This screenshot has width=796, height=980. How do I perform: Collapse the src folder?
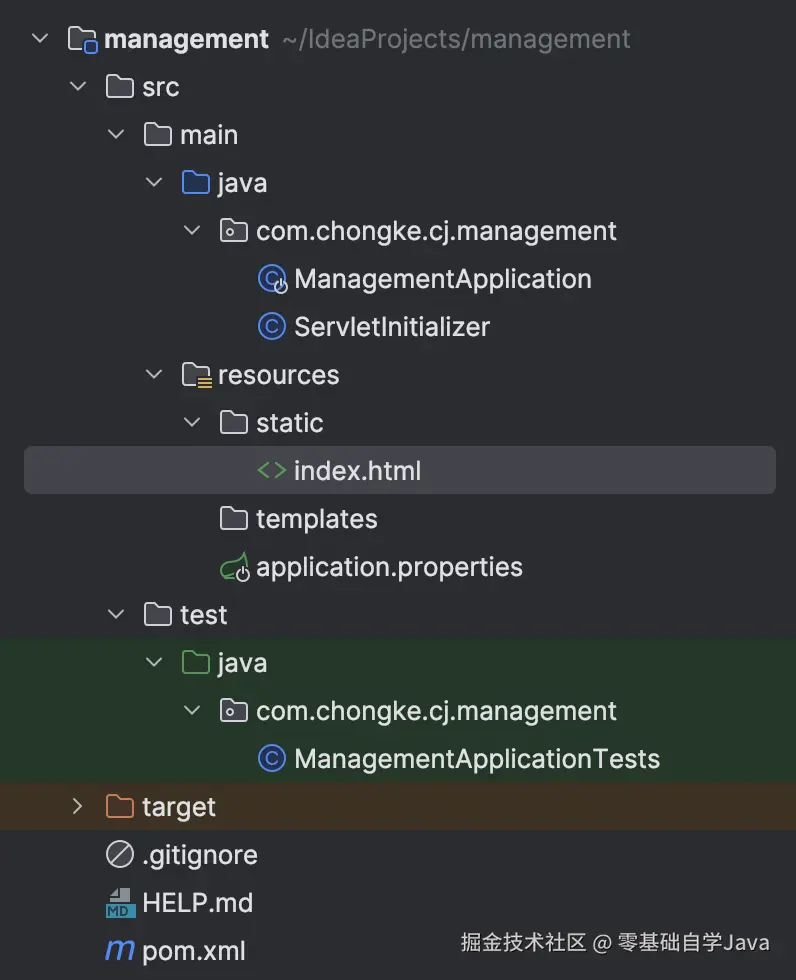tap(78, 87)
